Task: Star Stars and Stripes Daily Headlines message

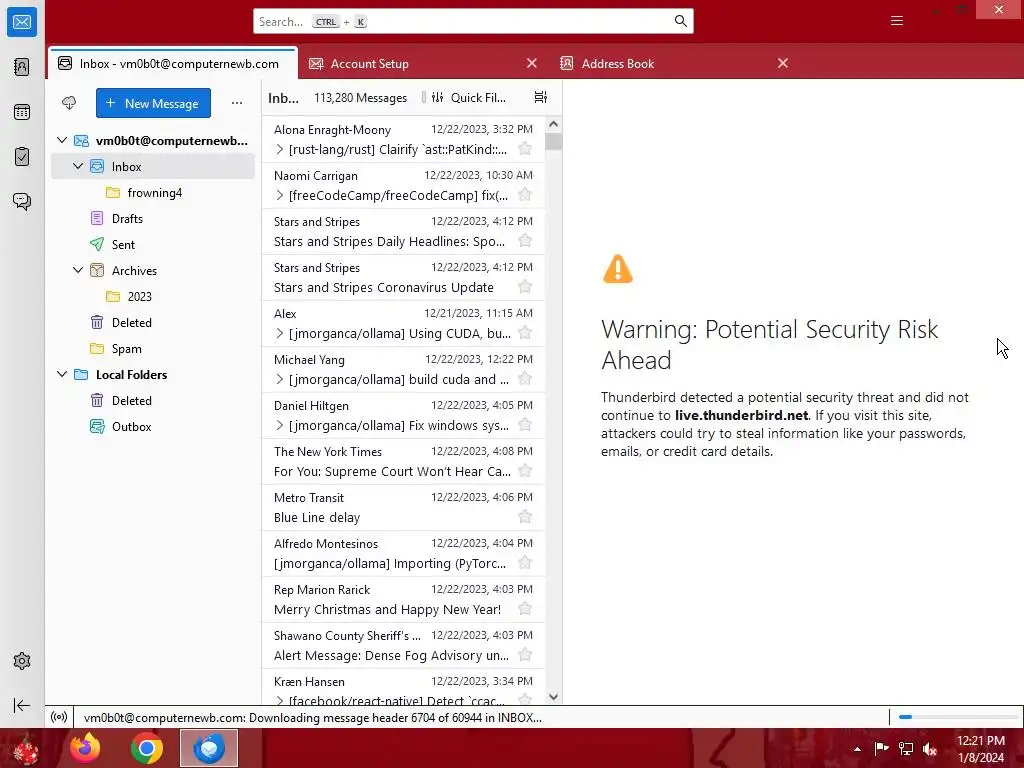Action: [x=524, y=240]
